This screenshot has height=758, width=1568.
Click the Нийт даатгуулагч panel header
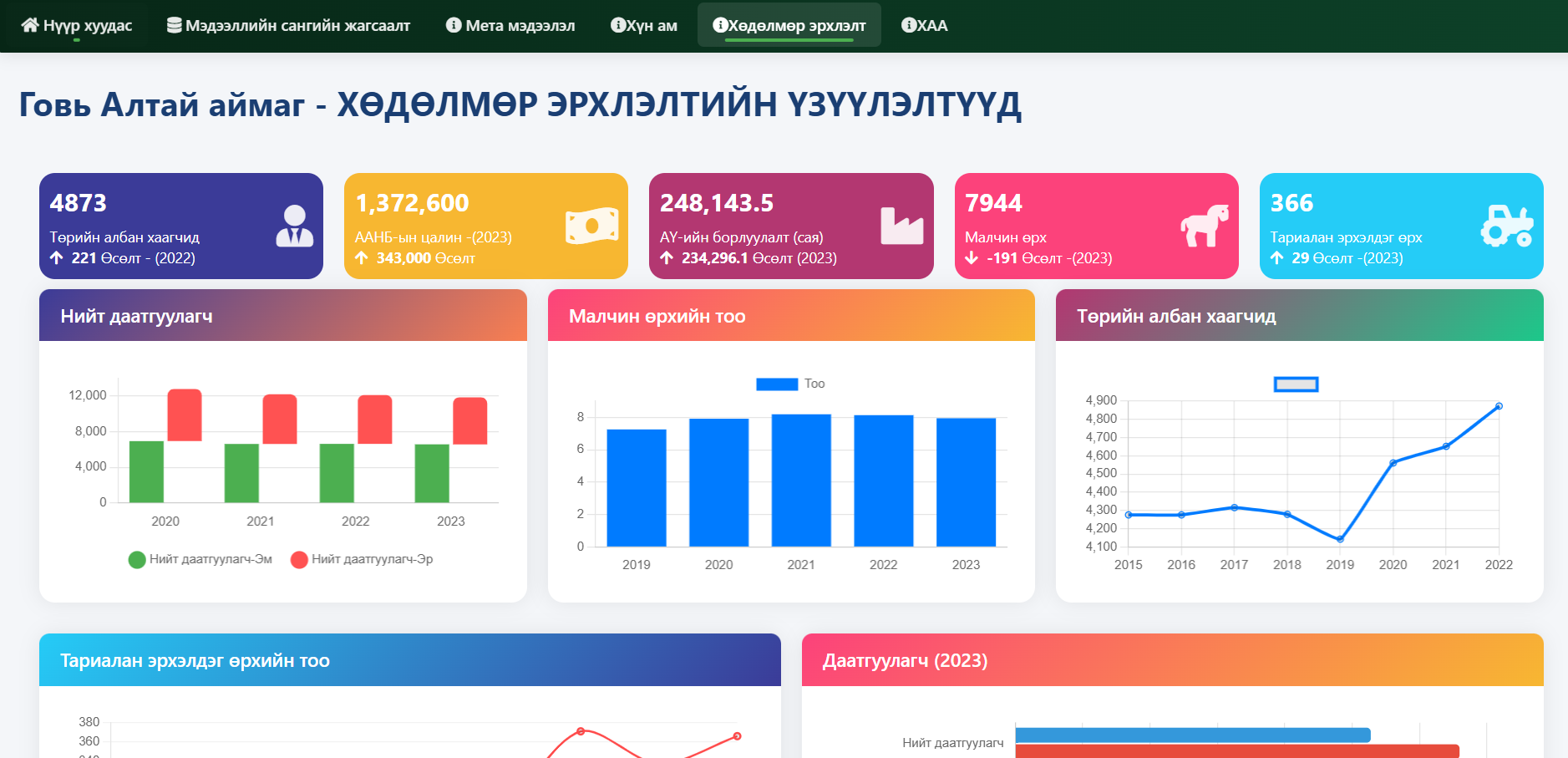283,316
